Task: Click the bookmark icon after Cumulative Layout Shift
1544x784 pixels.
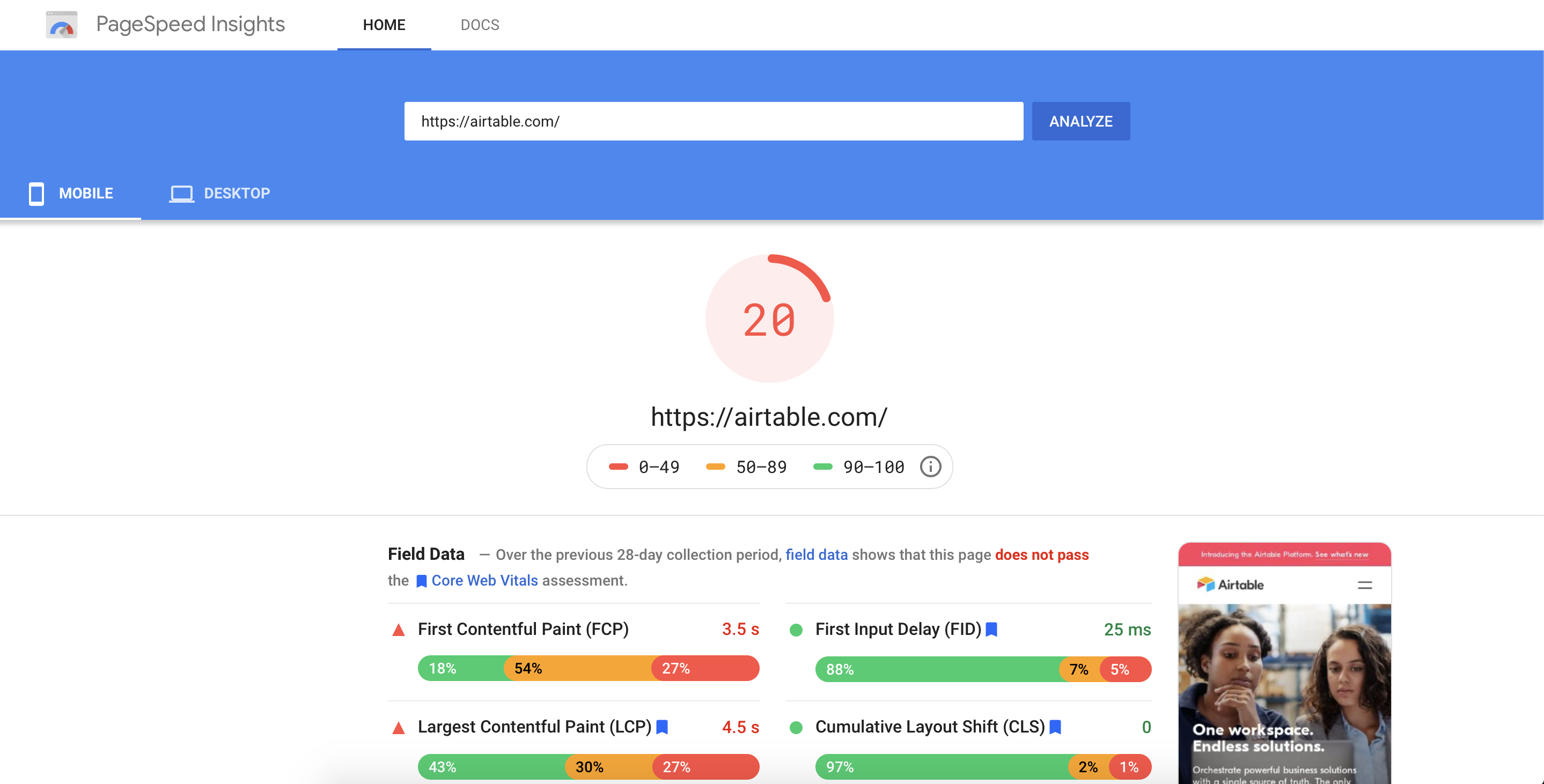Action: [x=1055, y=727]
